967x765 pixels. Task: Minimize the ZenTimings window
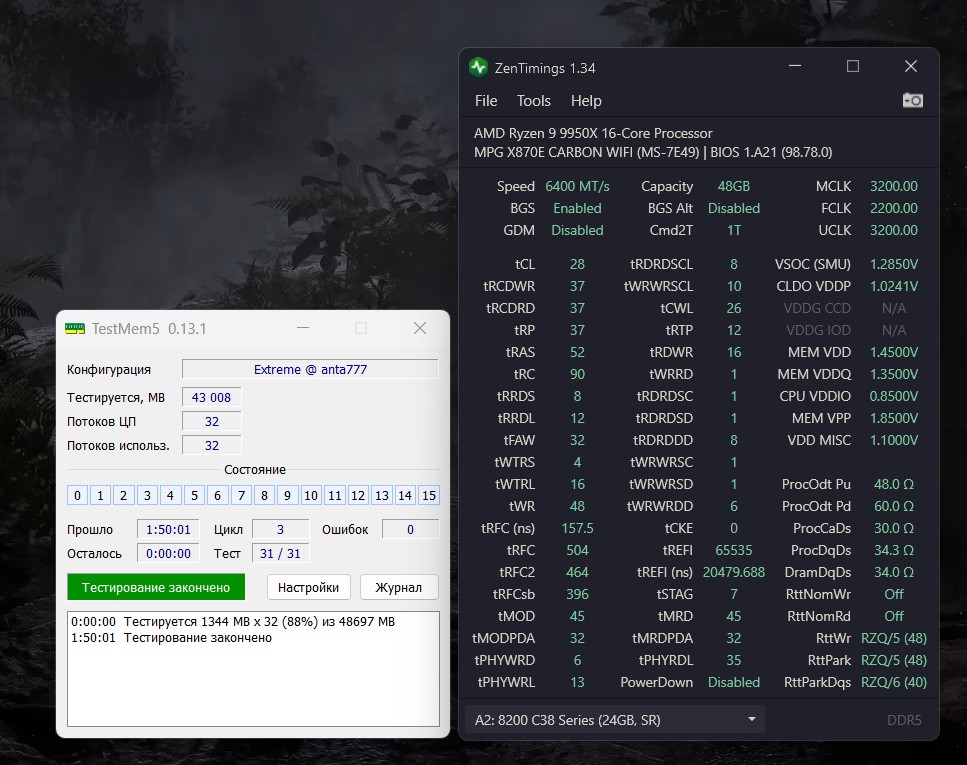pos(794,67)
